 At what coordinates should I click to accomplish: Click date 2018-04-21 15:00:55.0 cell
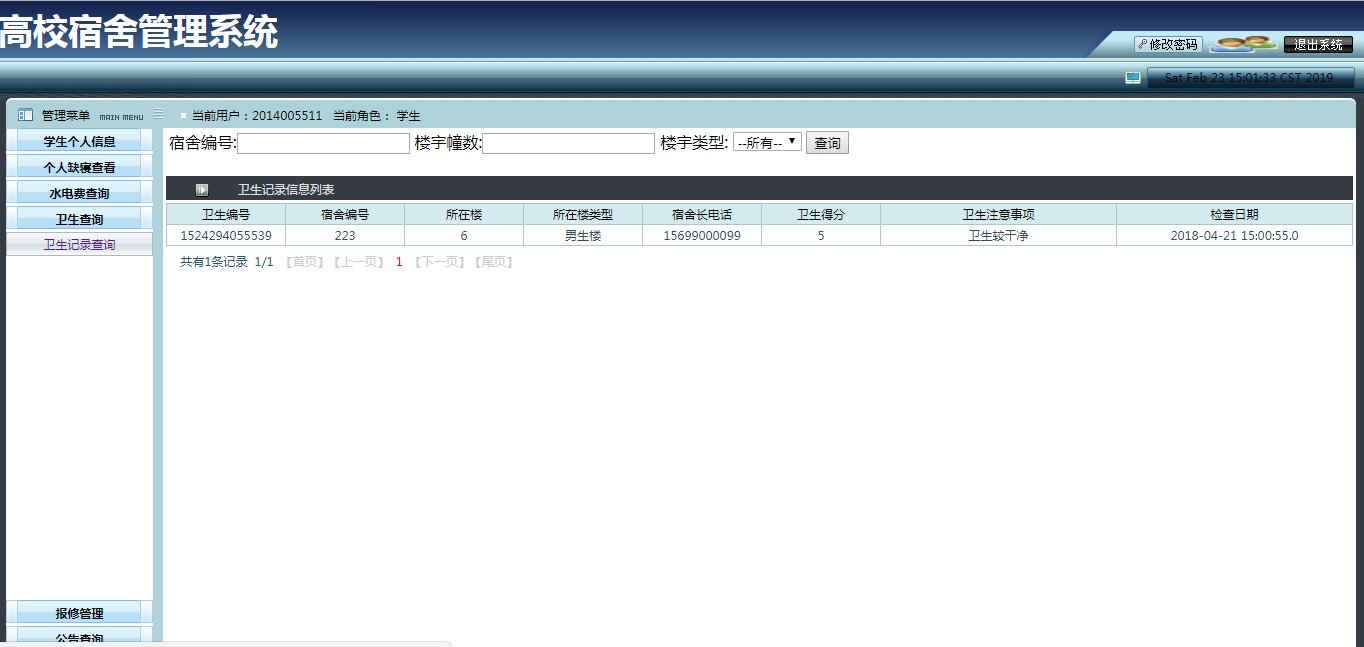pyautogui.click(x=1234, y=235)
